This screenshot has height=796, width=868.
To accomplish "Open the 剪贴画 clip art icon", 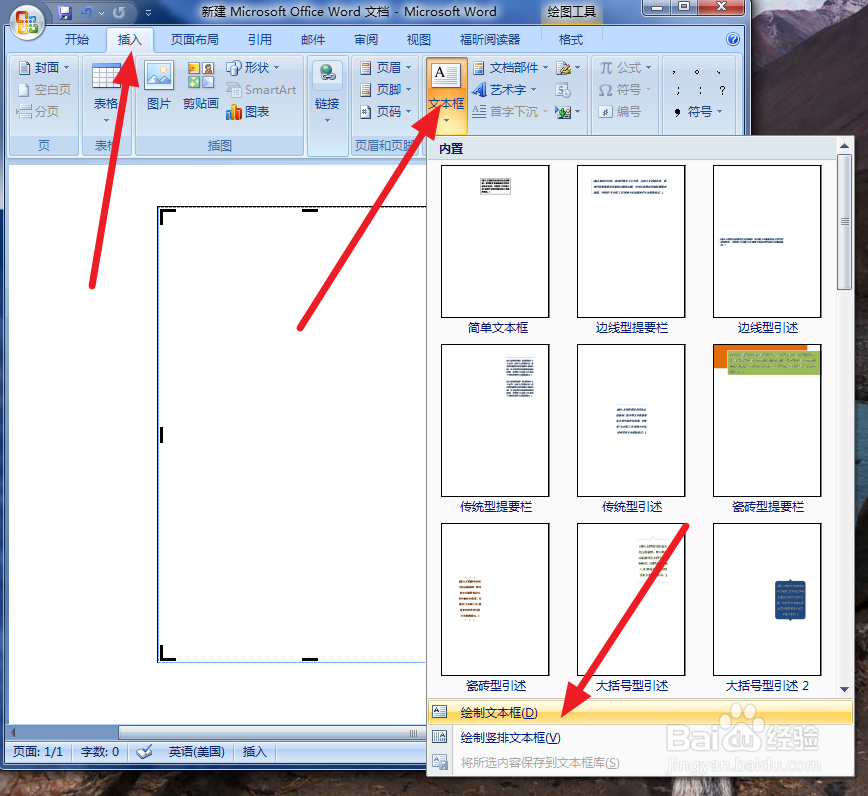I will pos(200,85).
